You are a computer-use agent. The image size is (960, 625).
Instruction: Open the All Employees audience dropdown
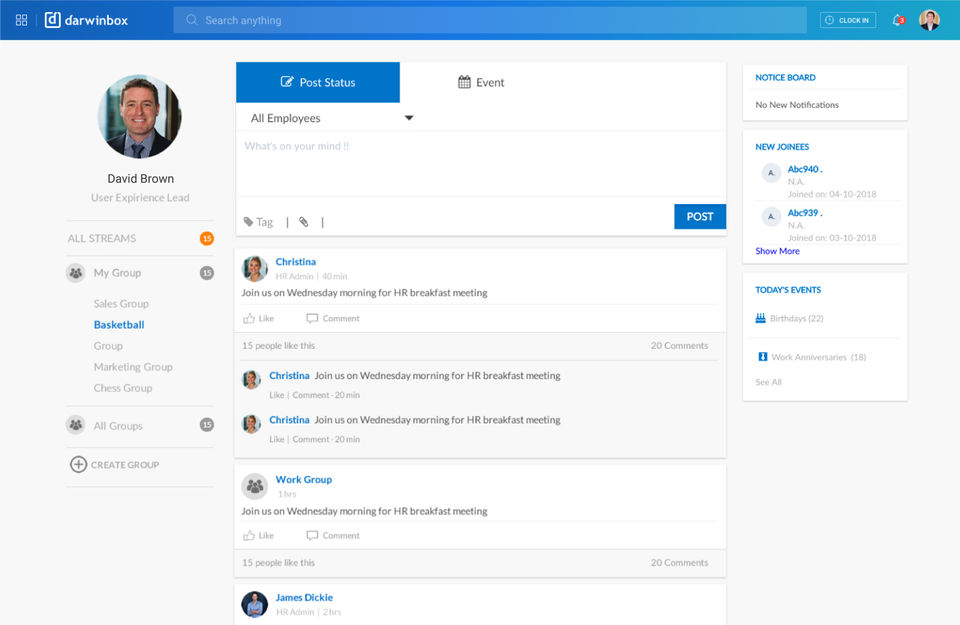332,118
